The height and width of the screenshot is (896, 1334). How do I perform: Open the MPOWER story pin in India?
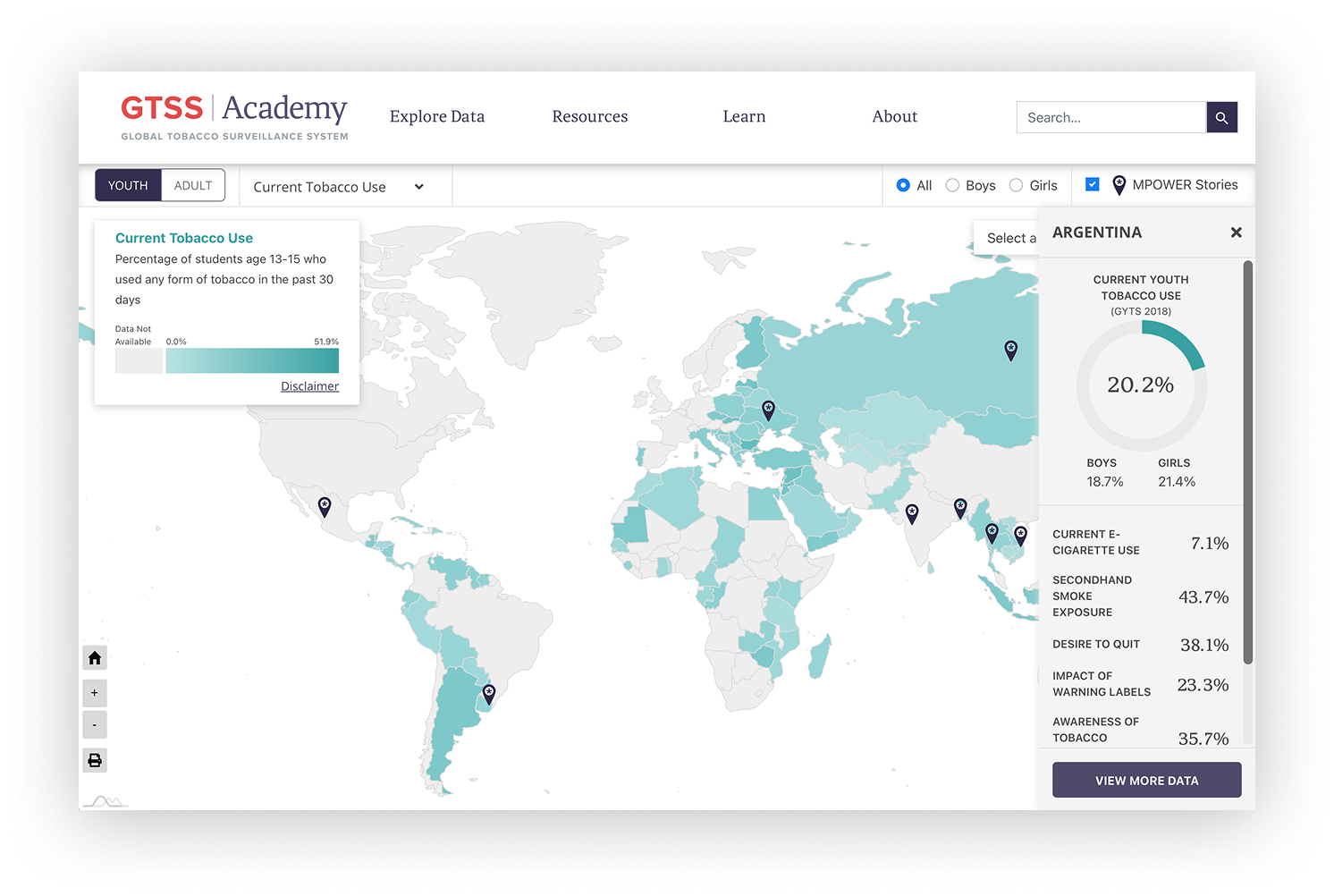click(912, 513)
